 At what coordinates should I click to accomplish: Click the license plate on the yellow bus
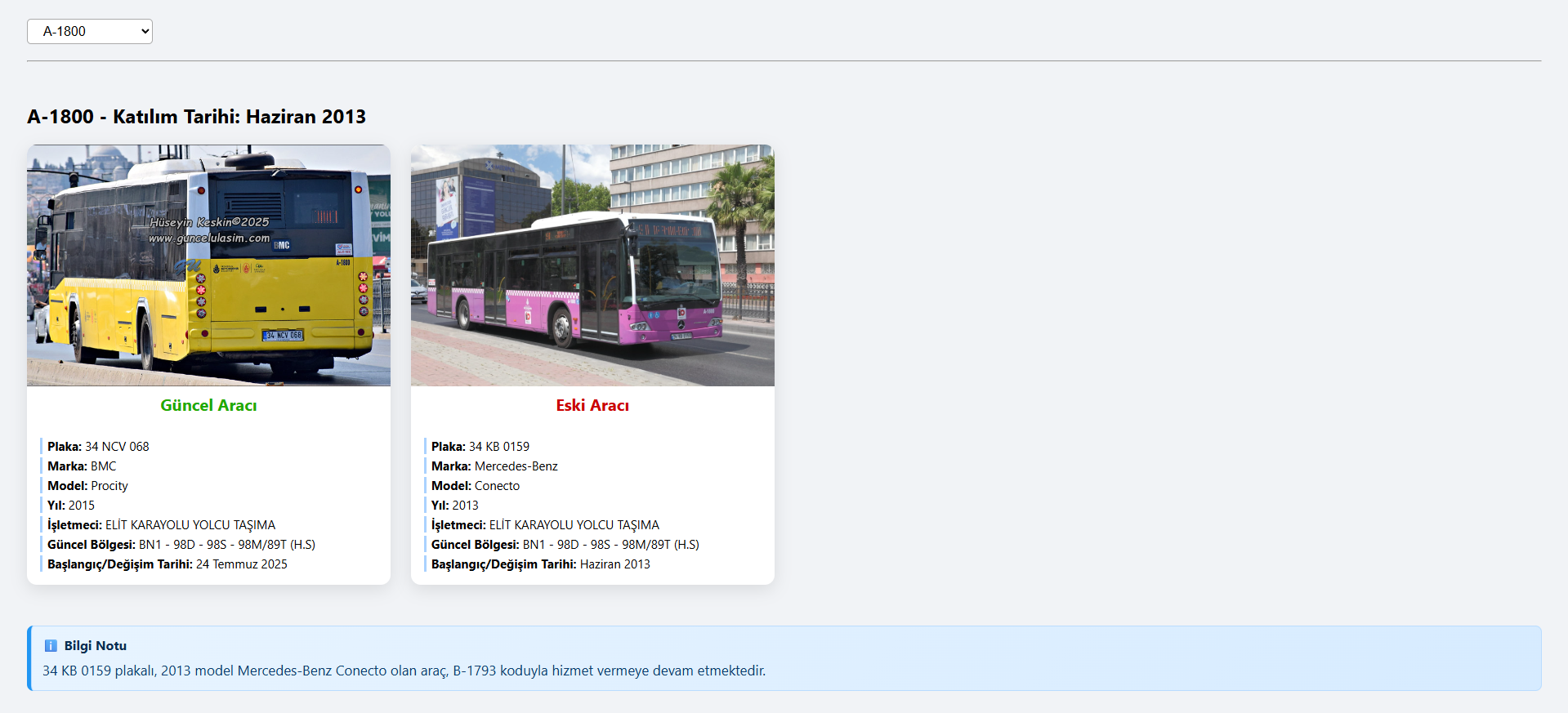click(283, 336)
